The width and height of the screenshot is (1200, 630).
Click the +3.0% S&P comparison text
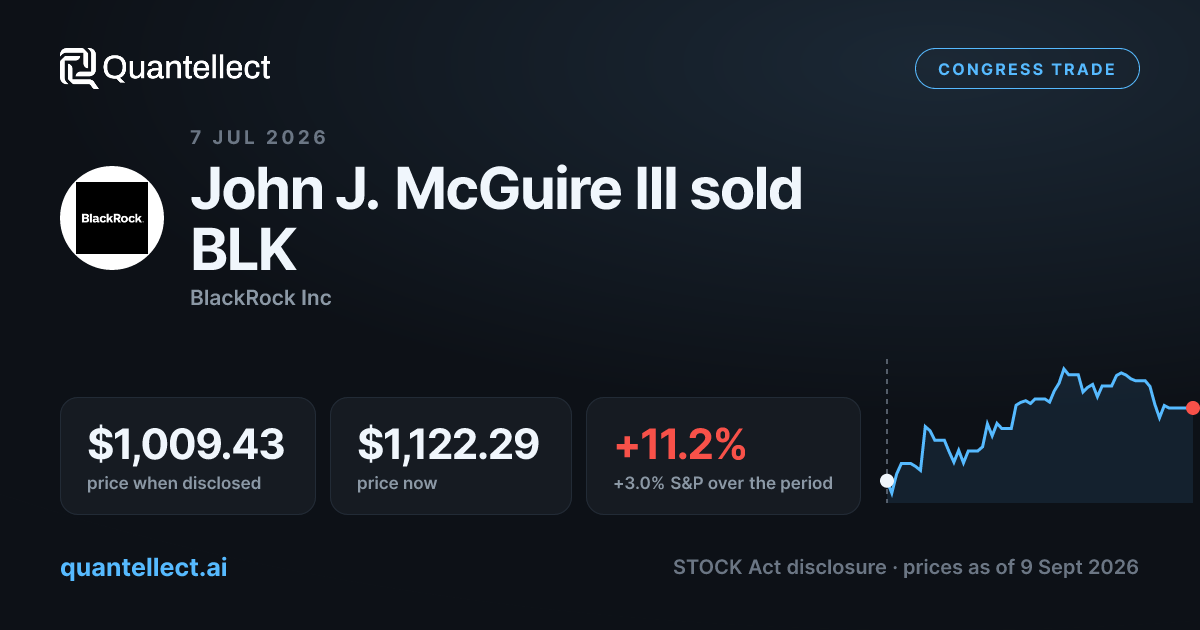pyautogui.click(x=723, y=483)
